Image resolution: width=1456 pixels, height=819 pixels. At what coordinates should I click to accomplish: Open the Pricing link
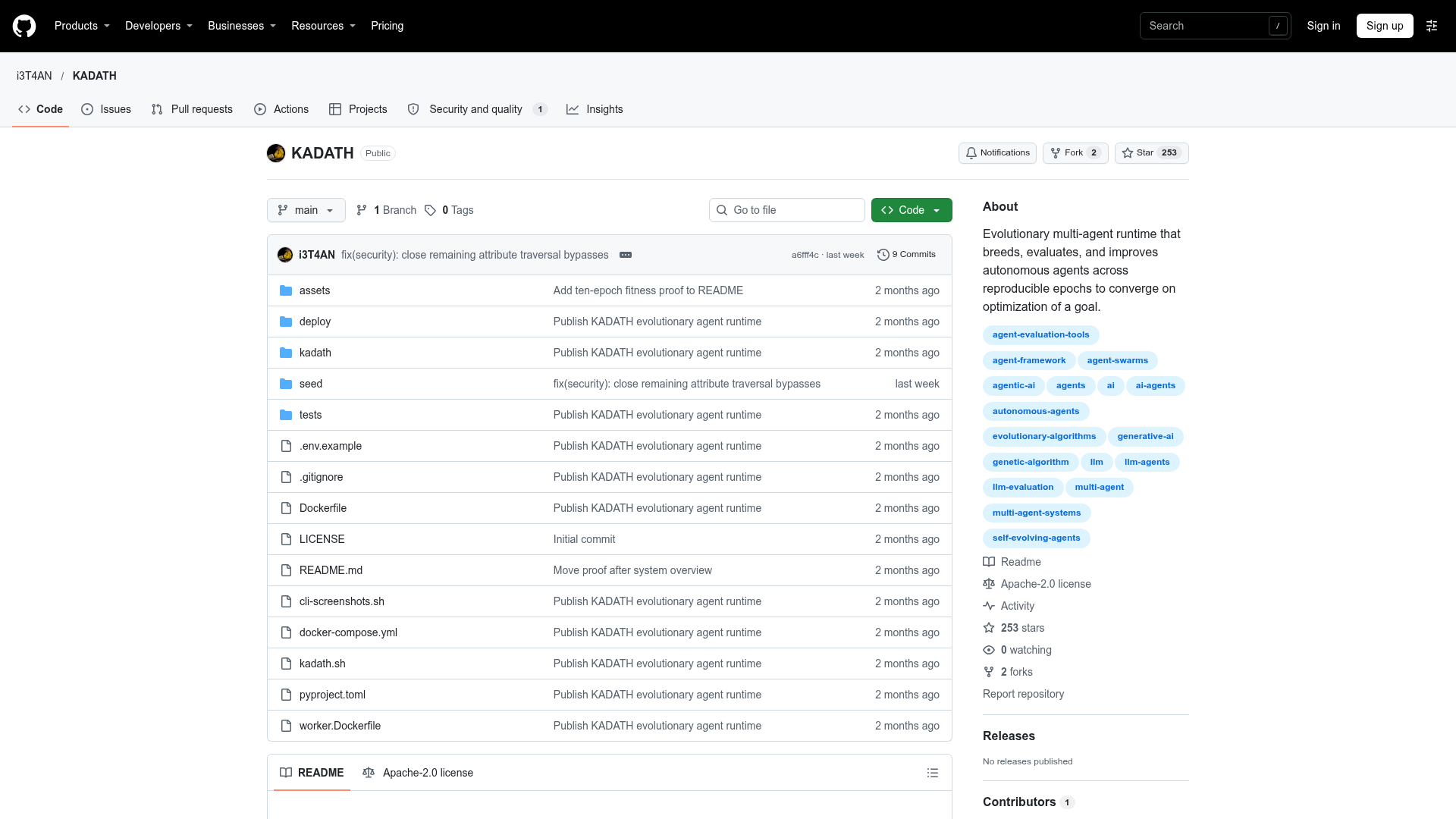387,26
